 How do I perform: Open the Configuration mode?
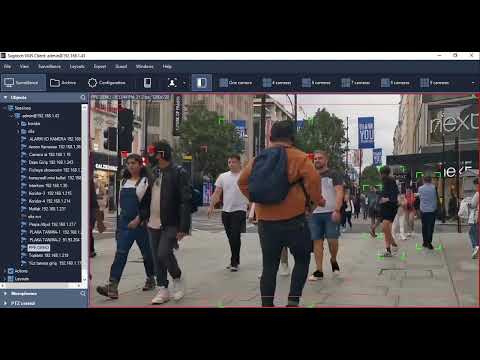tap(107, 83)
